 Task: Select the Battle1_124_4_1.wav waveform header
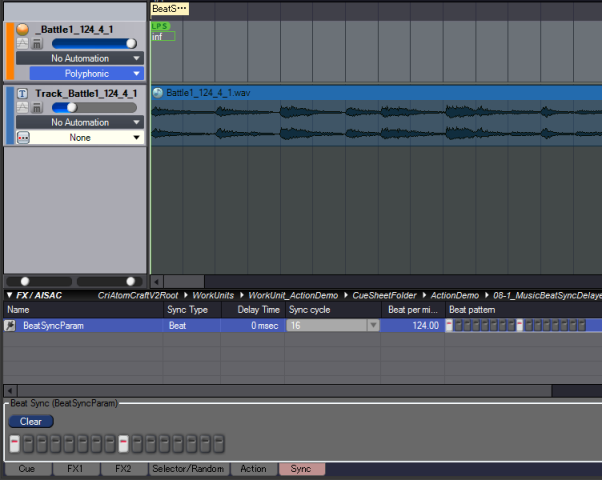pyautogui.click(x=376, y=93)
